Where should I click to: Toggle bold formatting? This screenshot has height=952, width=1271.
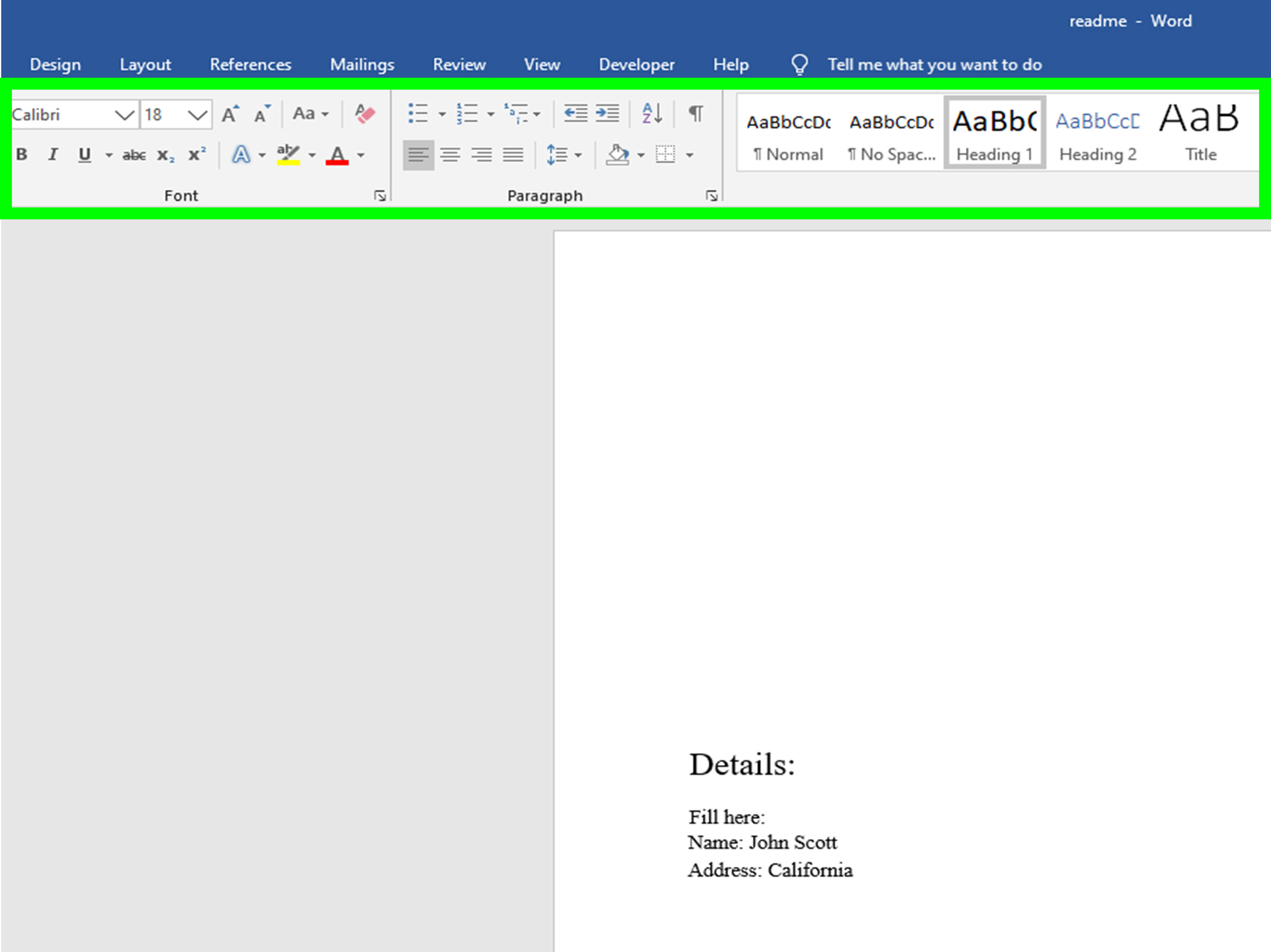22,155
